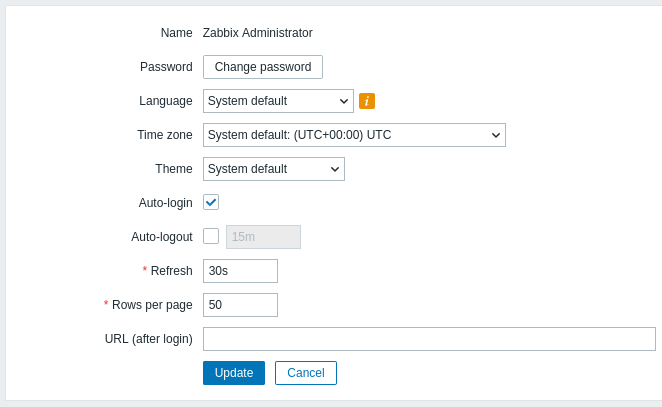The image size is (662, 407).
Task: Click the disabled 15m auto-logout field
Action: tap(263, 237)
